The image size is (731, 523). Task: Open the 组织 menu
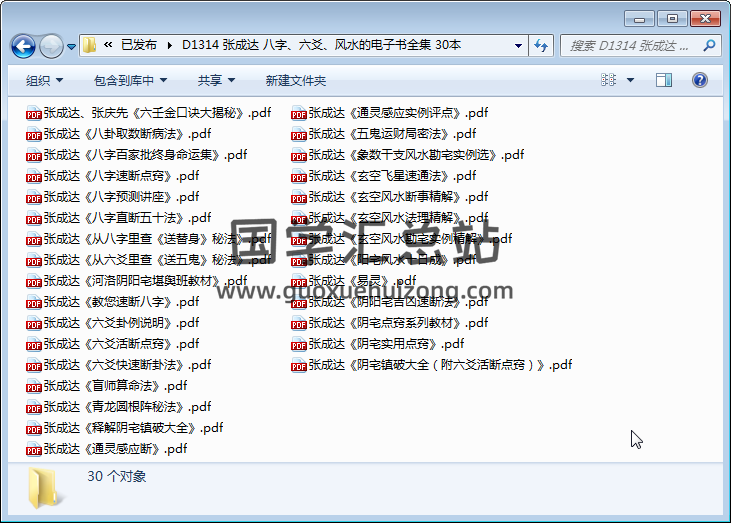click(44, 81)
